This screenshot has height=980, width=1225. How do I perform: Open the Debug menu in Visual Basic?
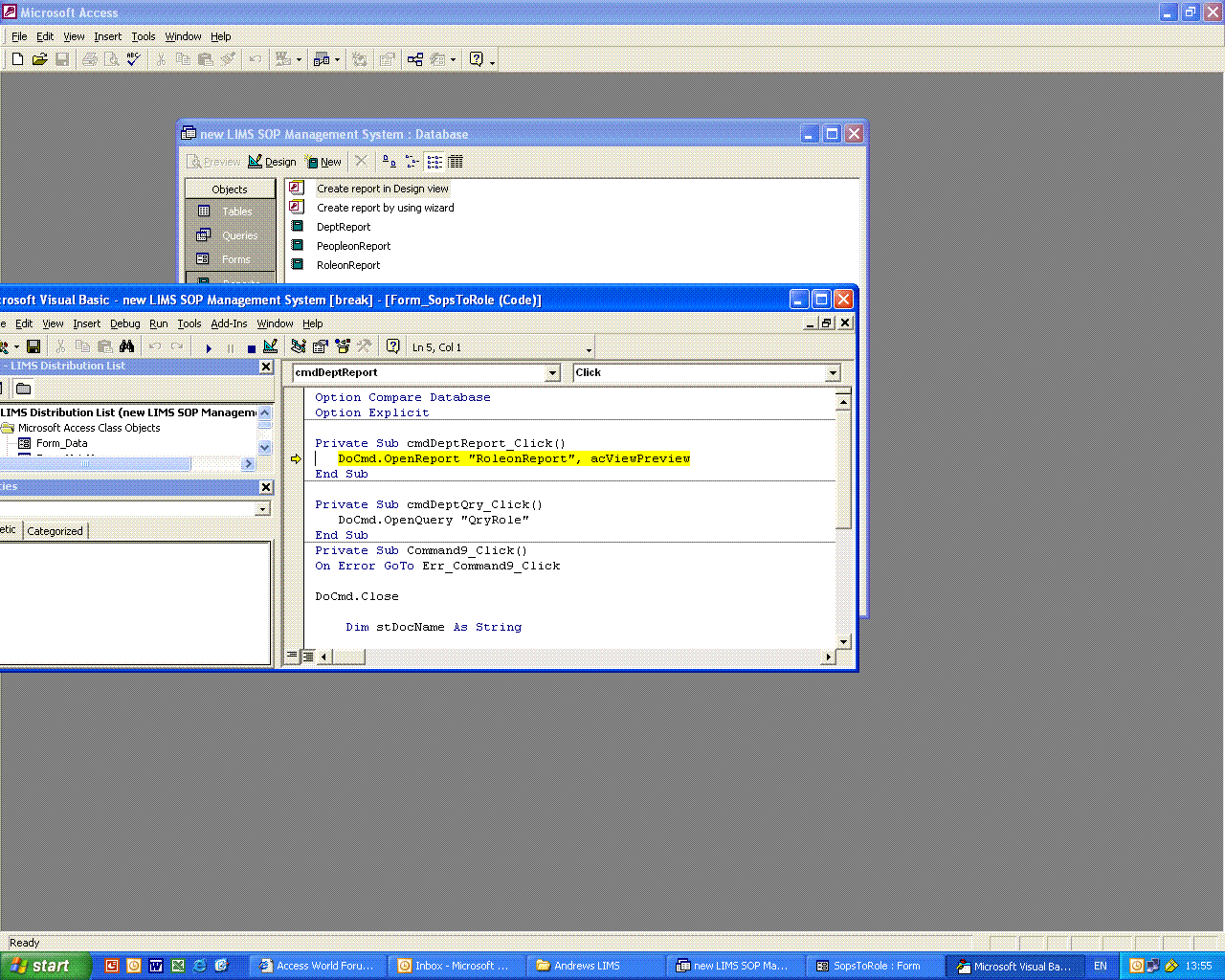point(125,323)
